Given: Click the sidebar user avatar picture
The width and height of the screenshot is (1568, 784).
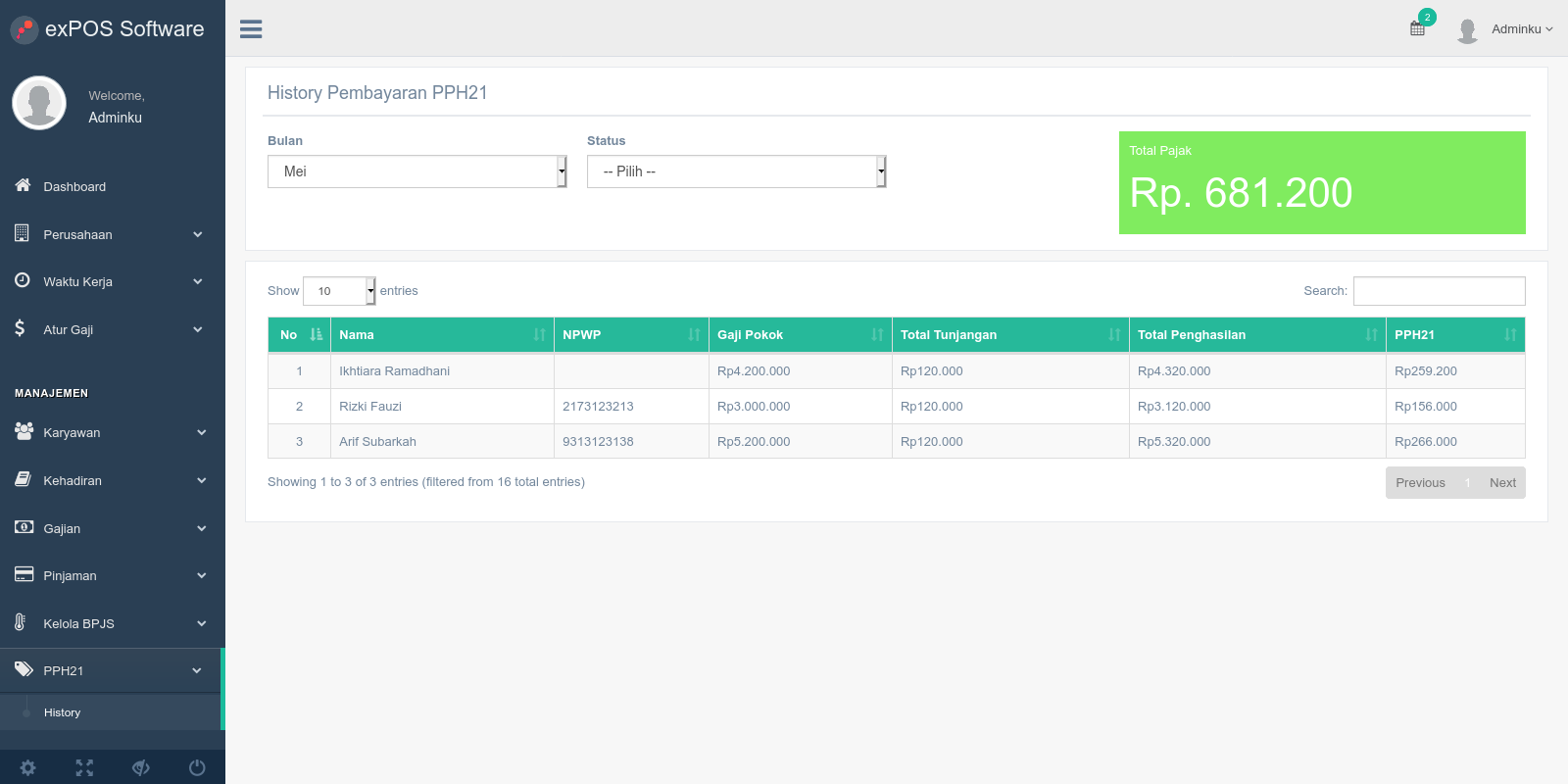Looking at the screenshot, I should [x=39, y=103].
